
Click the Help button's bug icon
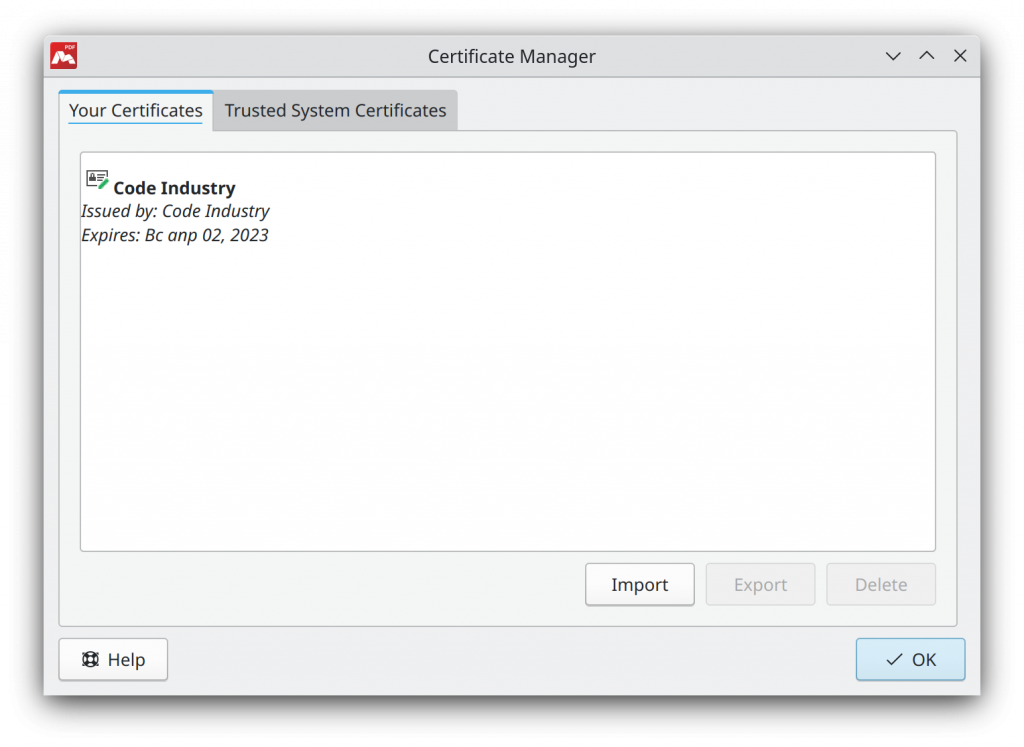88,659
